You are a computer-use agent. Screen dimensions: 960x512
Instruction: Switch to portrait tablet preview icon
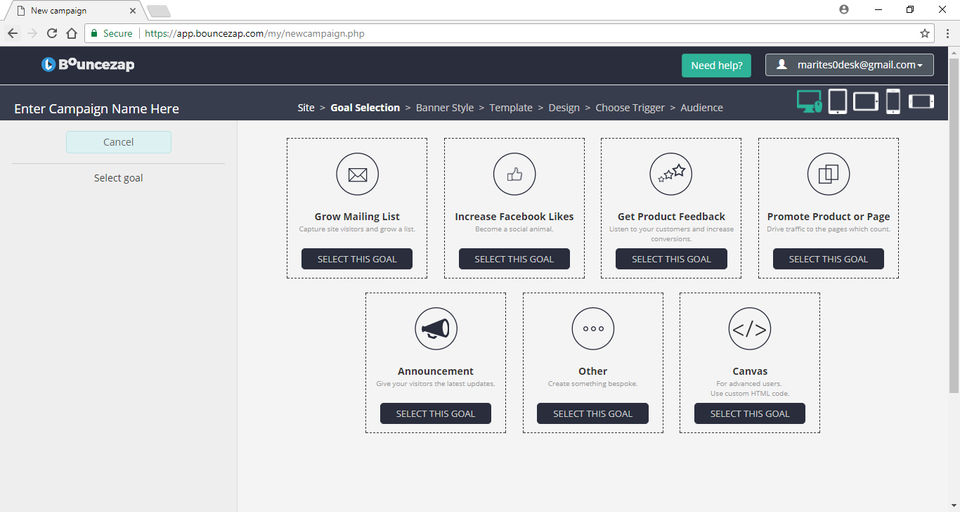(x=838, y=101)
